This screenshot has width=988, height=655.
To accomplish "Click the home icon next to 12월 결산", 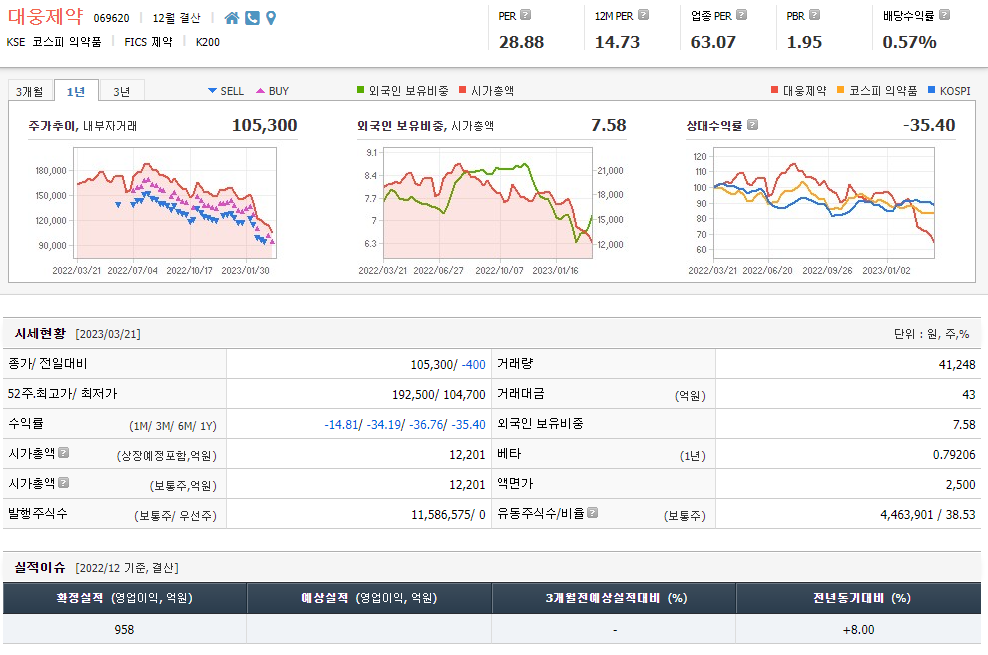I will click(x=232, y=18).
